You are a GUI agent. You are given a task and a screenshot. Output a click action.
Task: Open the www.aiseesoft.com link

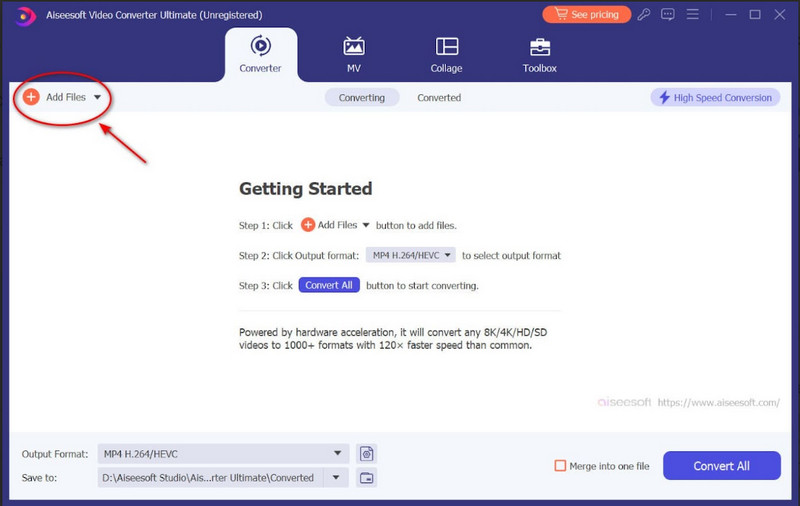719,403
